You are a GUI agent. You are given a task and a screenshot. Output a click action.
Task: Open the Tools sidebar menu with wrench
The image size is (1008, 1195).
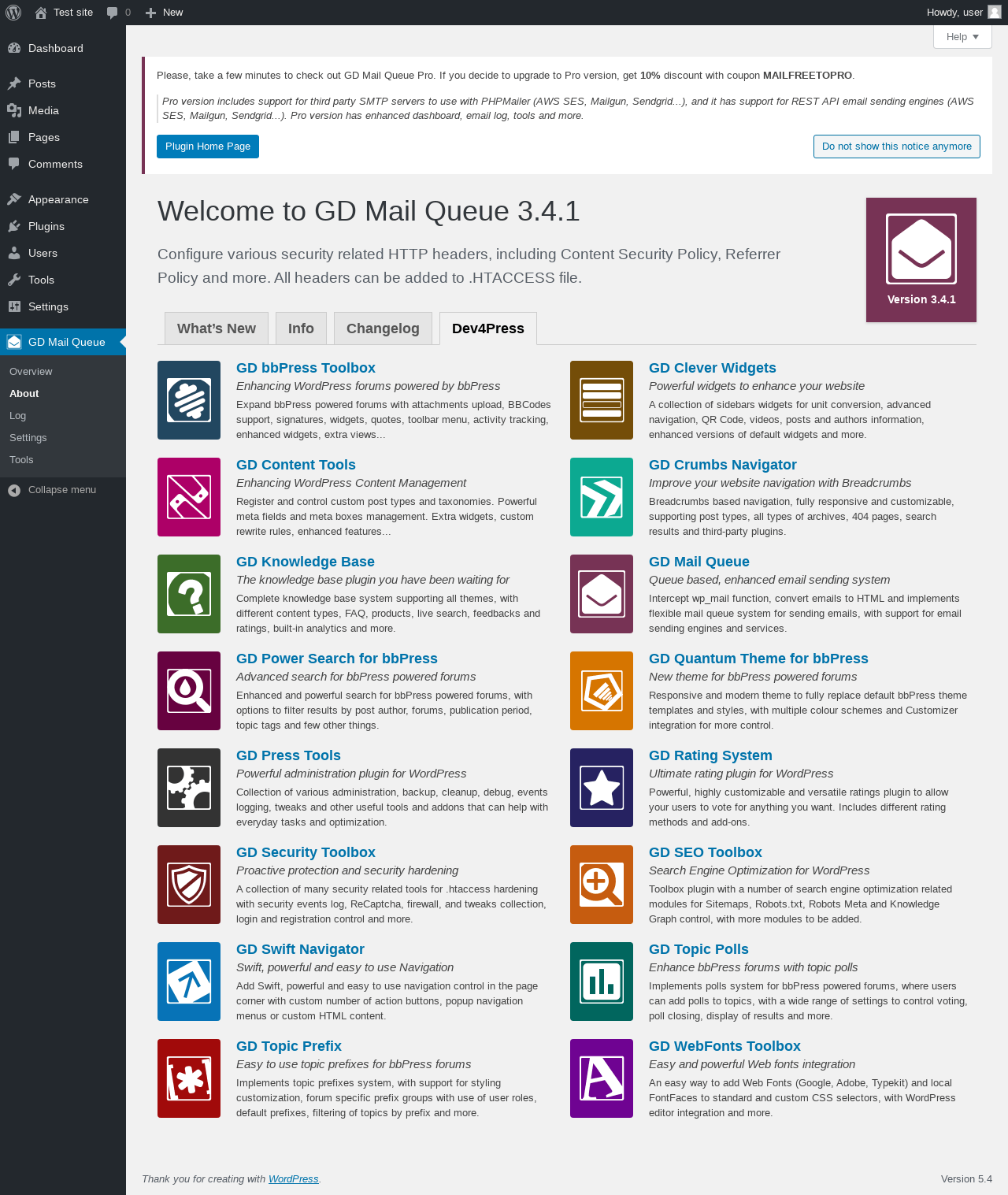63,280
